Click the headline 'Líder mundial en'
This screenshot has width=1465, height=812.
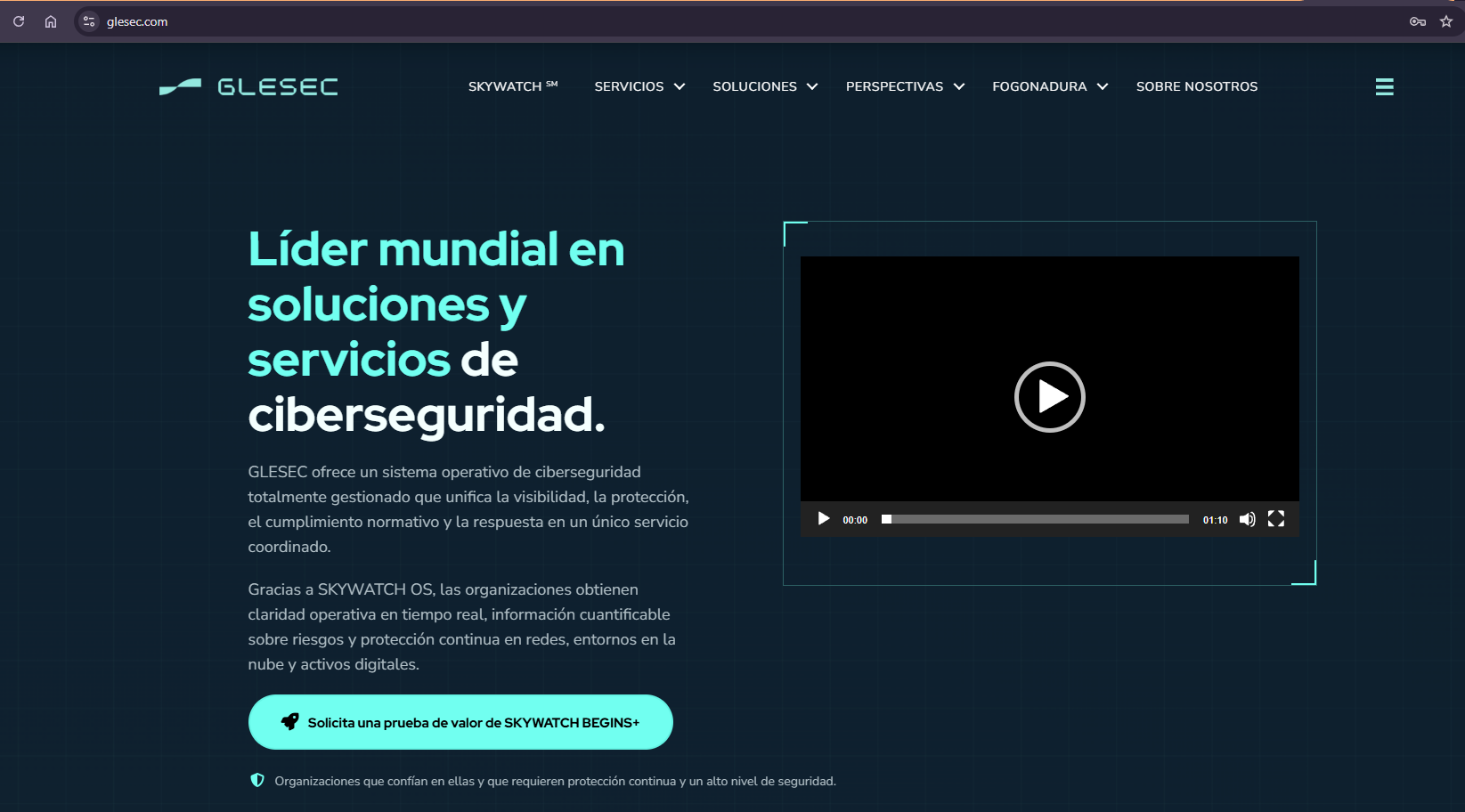coord(436,248)
